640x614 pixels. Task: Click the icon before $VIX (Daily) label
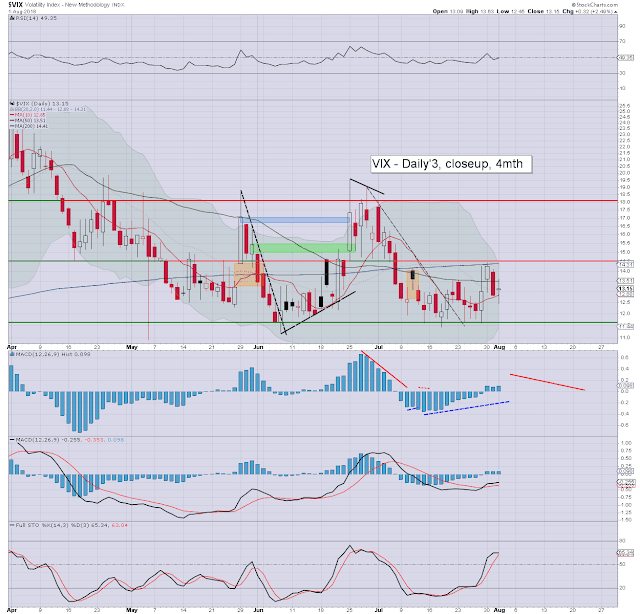pos(12,104)
